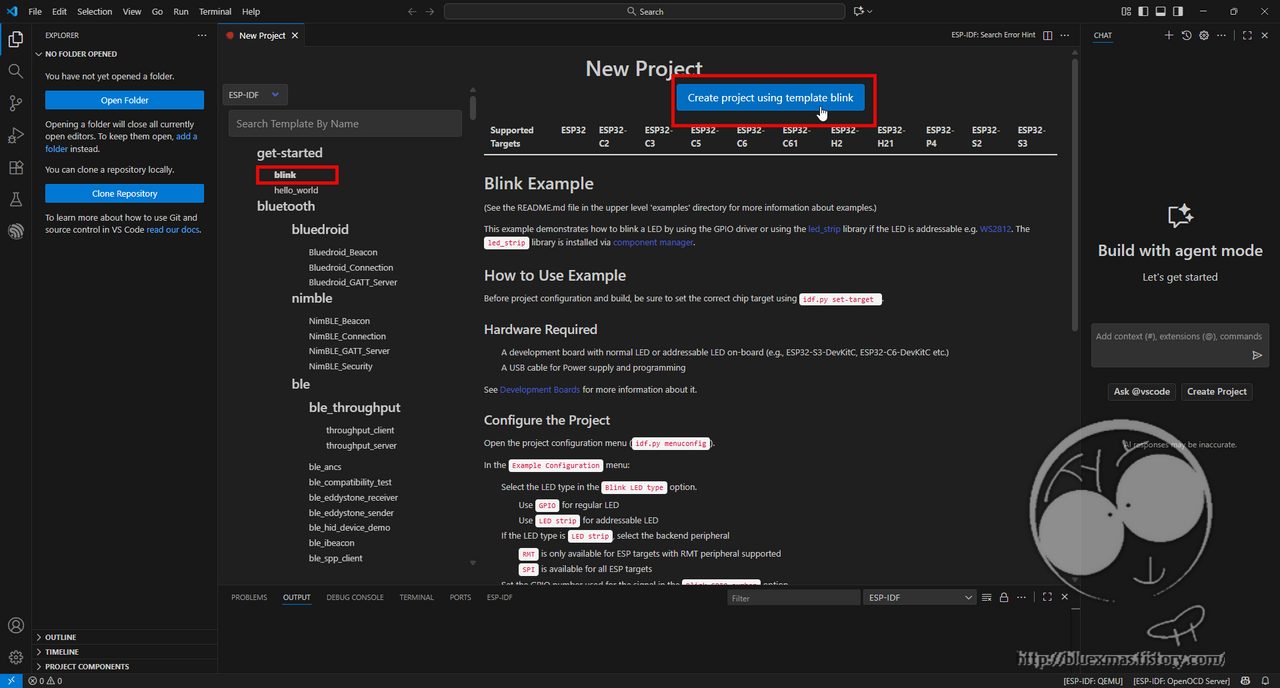The image size is (1280, 688).
Task: Switch to Debug Console tab
Action: 355,597
